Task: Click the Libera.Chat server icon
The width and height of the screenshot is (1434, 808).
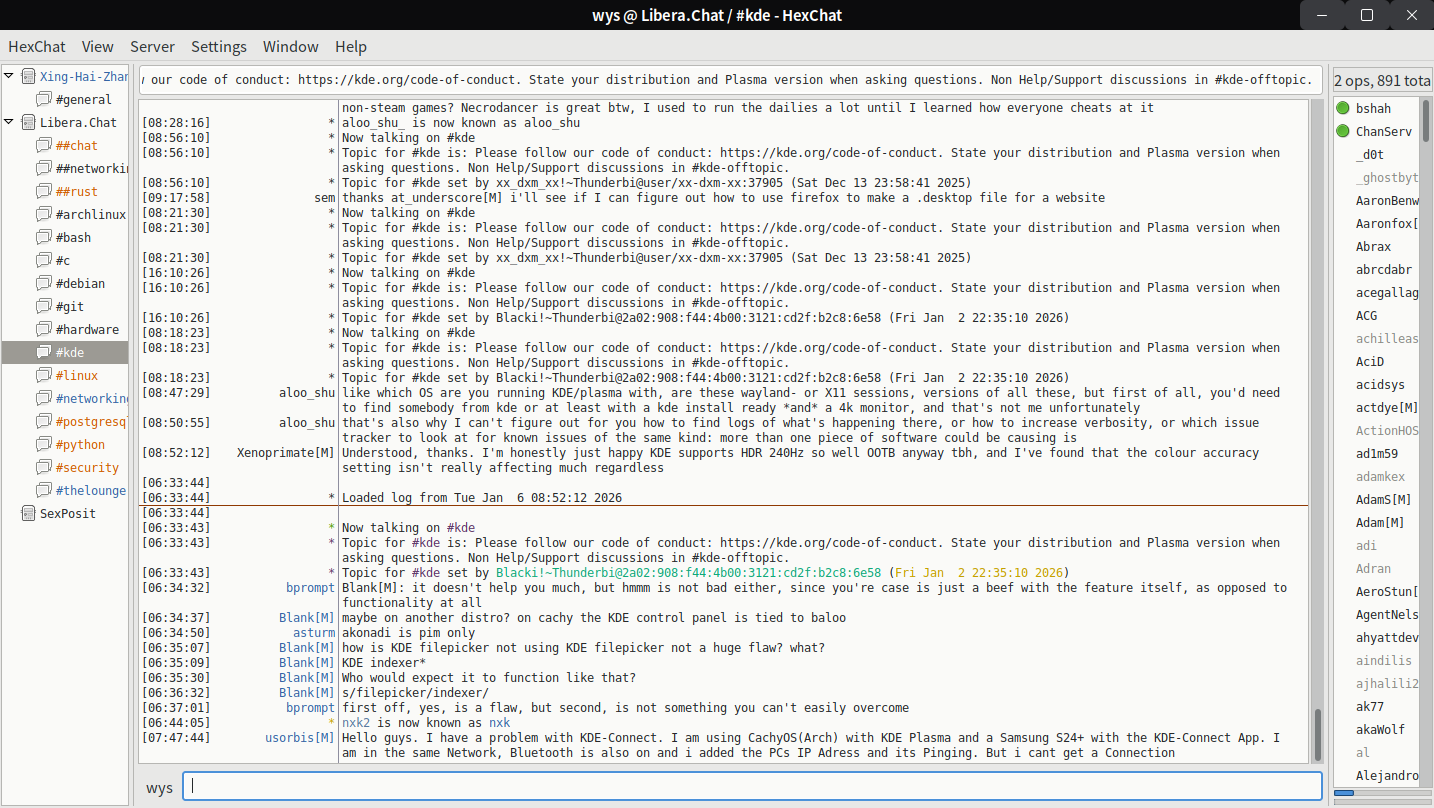Action: [x=28, y=122]
